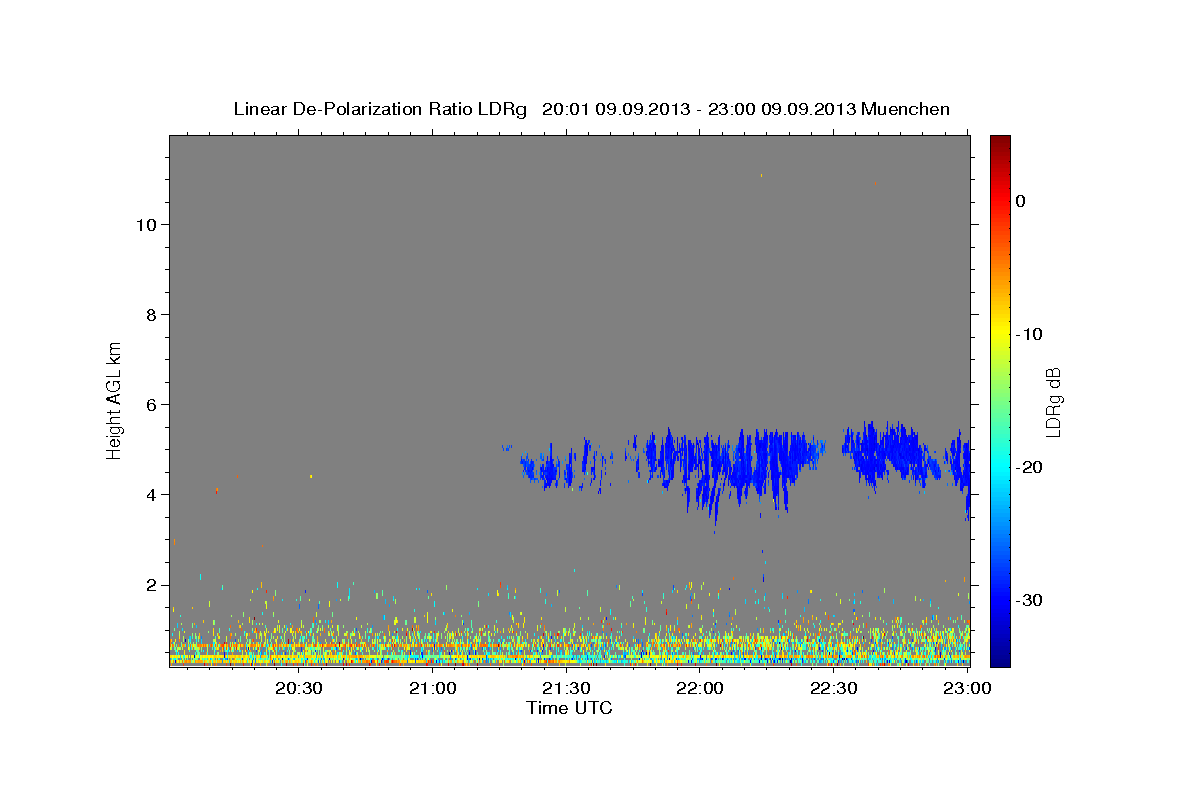
Task: Click the 21:30 time tick label
Action: click(x=566, y=688)
